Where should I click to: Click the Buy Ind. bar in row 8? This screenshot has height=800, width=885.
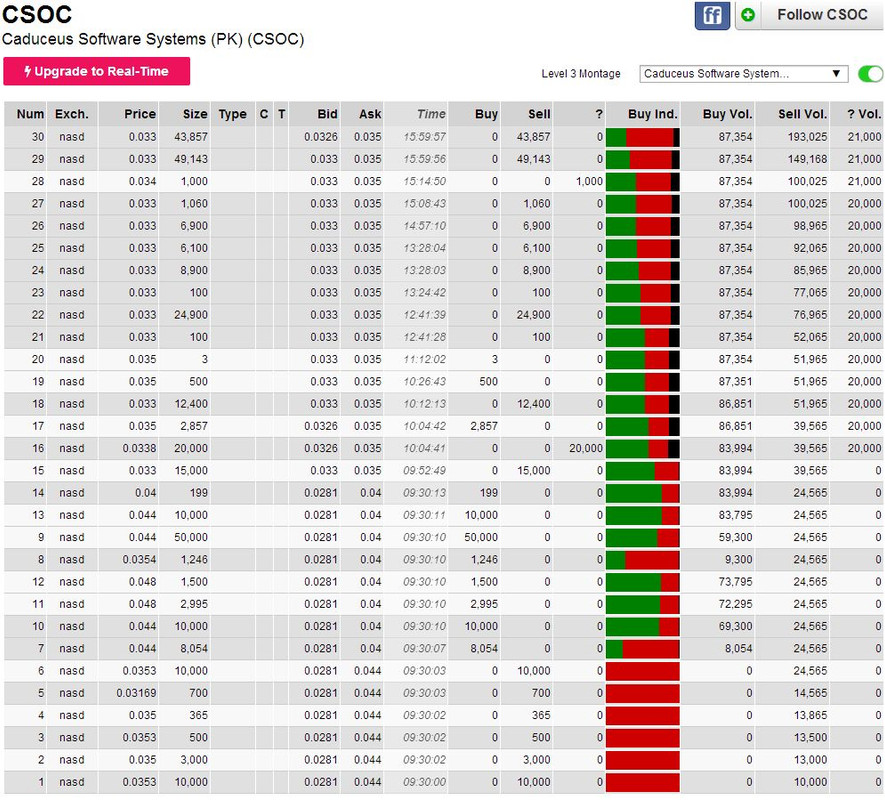(643, 560)
